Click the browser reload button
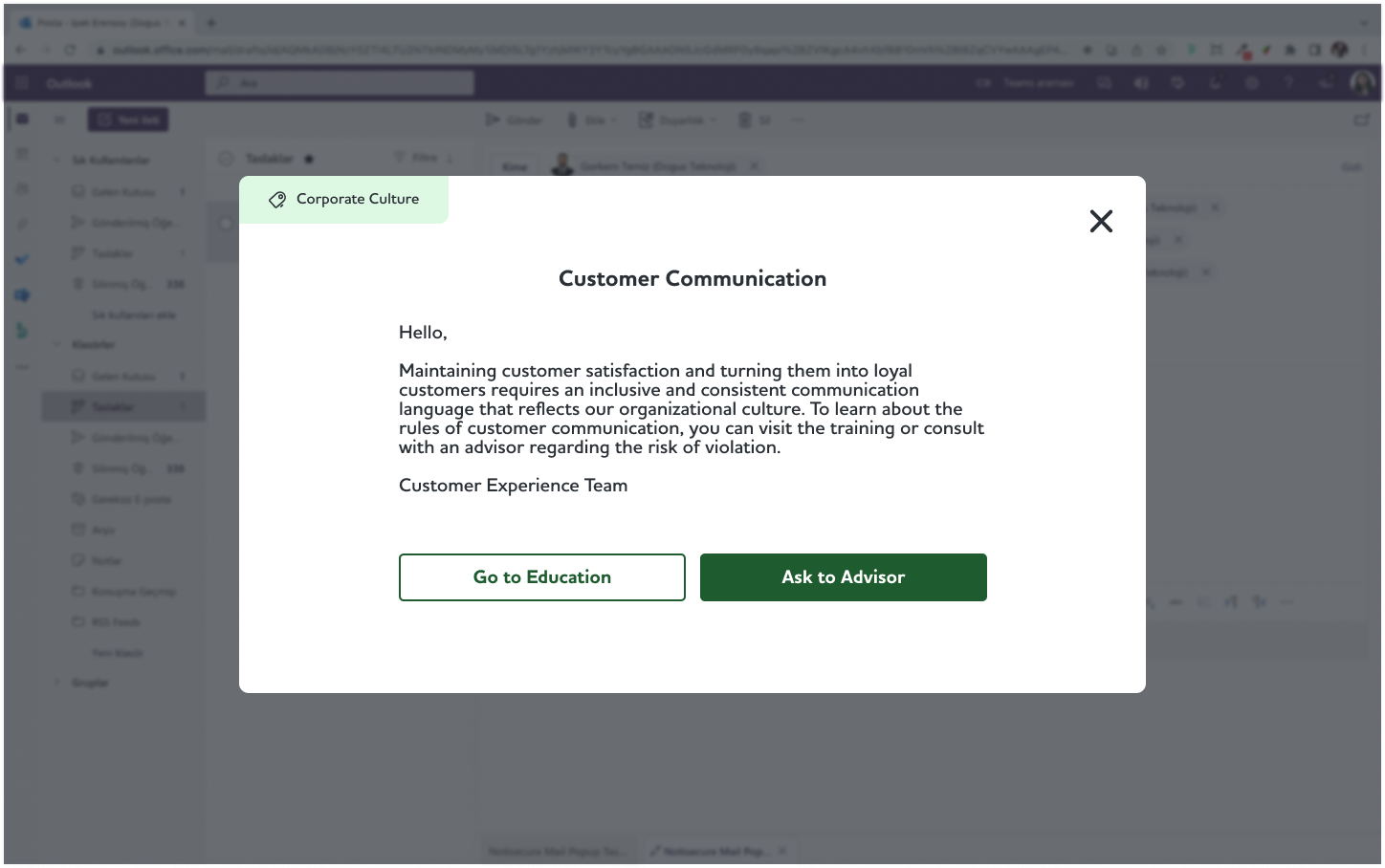Screen dimensions: 1385x868 click(70, 50)
